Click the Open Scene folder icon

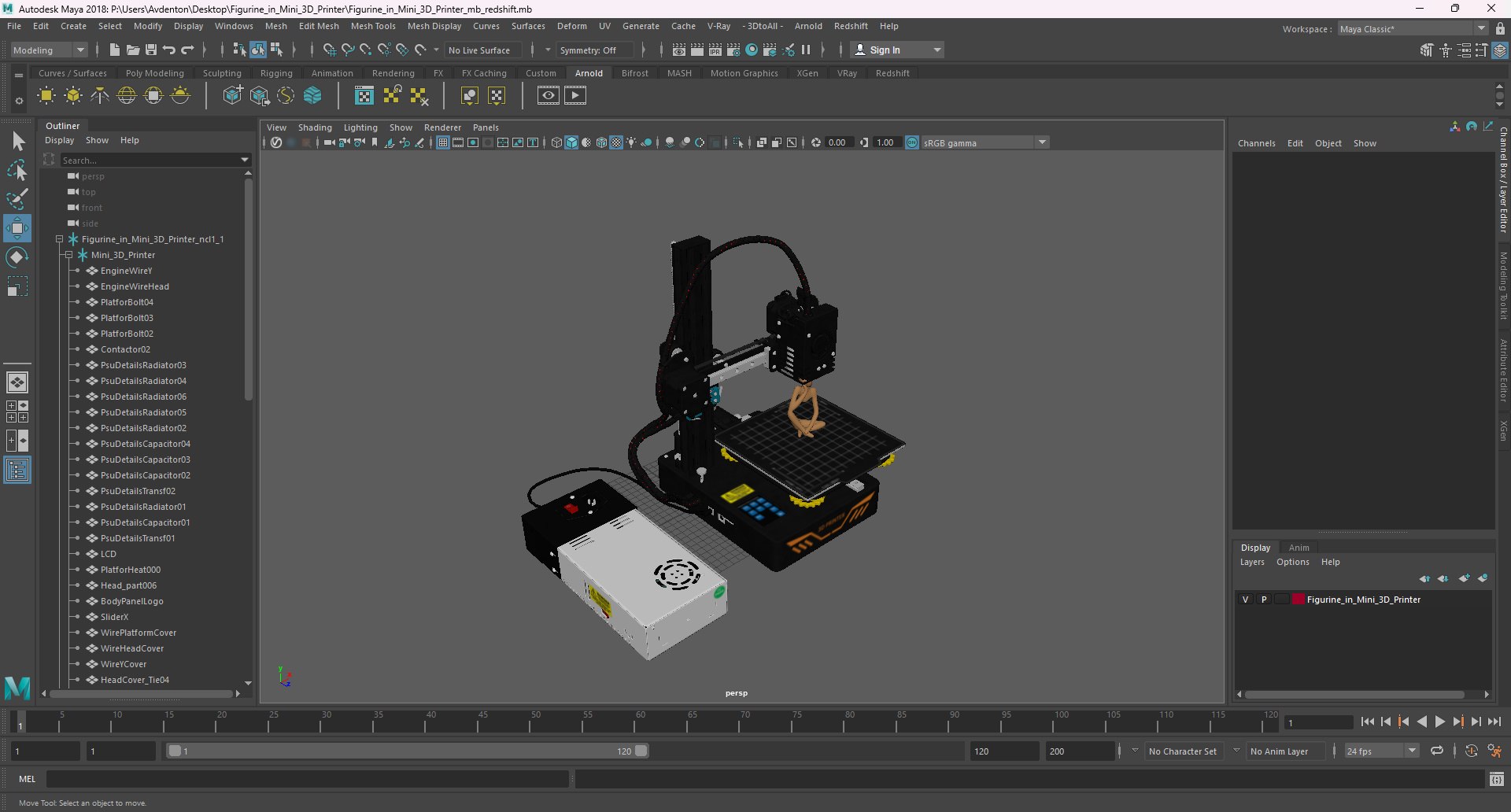pyautogui.click(x=133, y=50)
